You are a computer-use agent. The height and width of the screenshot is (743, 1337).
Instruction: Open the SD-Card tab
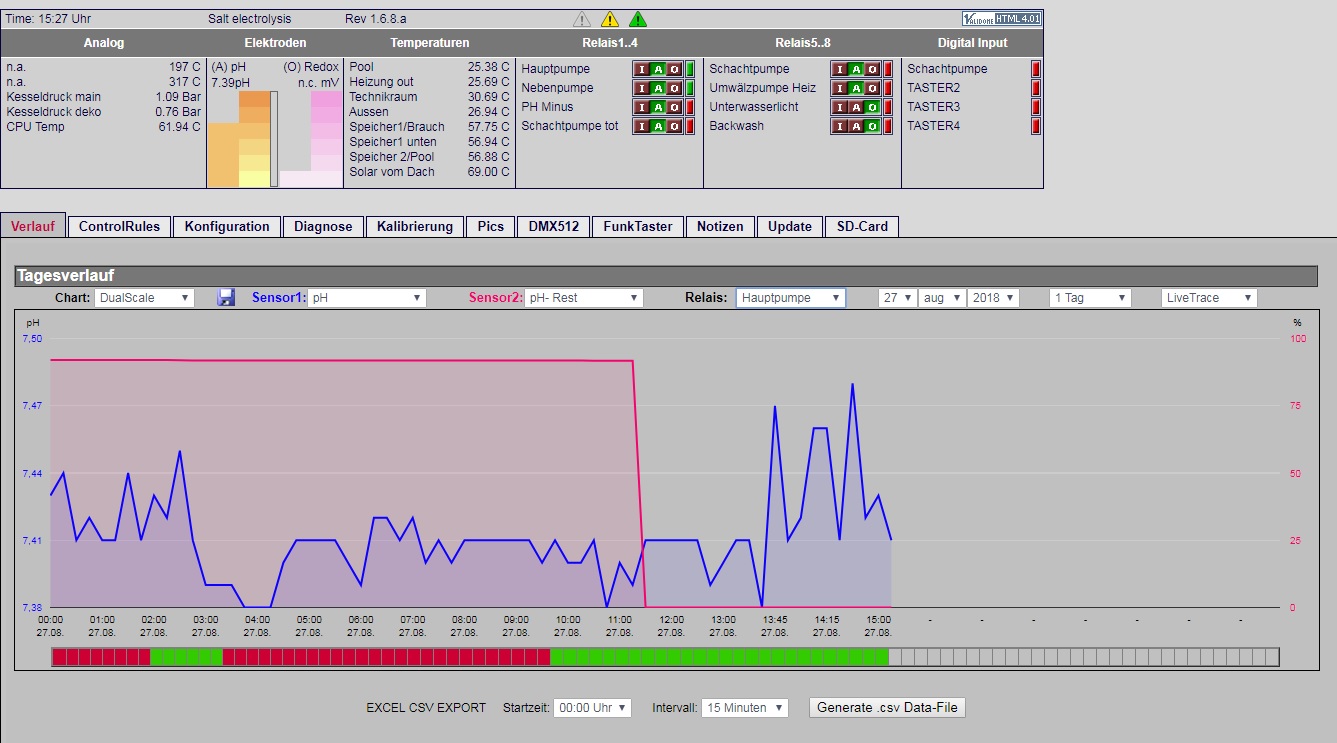pos(862,226)
